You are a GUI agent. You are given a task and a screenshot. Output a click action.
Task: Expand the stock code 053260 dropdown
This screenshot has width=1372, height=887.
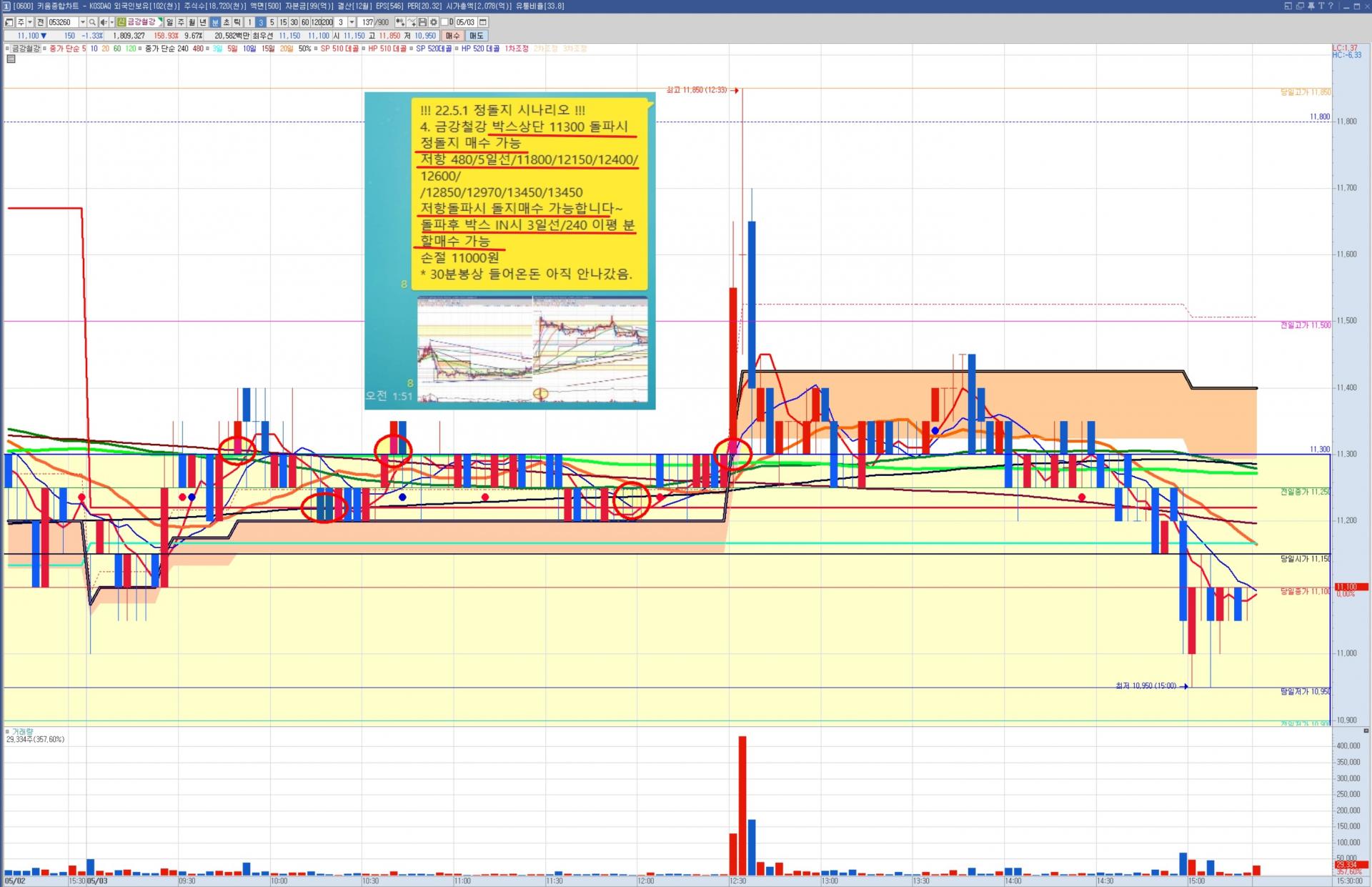pos(83,22)
